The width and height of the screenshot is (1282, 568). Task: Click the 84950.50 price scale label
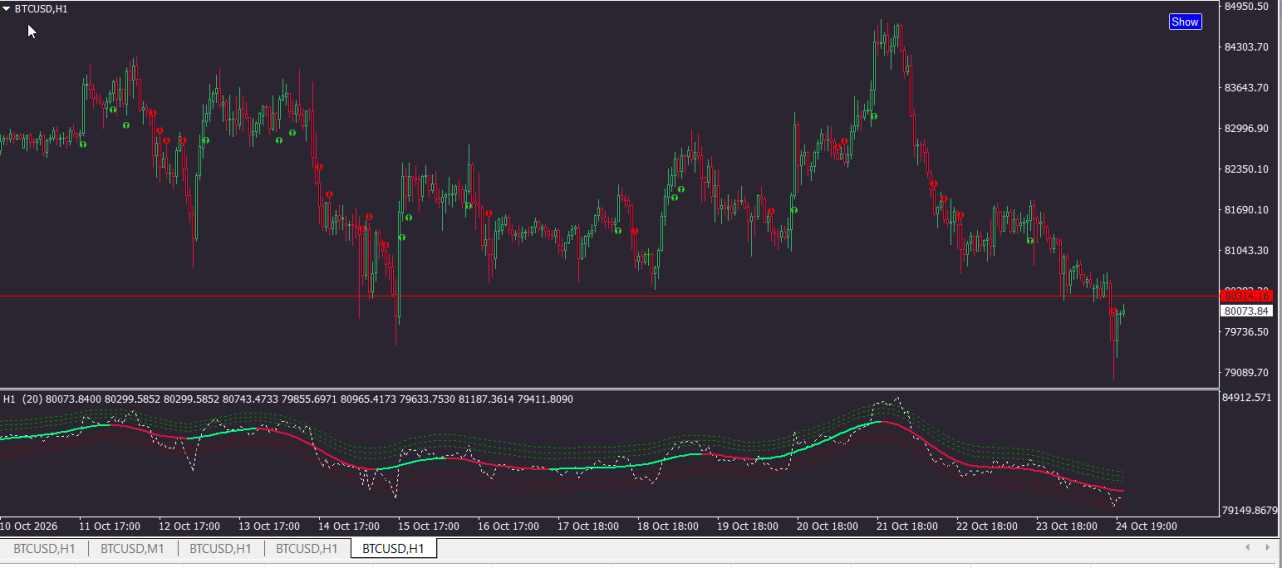click(x=1246, y=6)
